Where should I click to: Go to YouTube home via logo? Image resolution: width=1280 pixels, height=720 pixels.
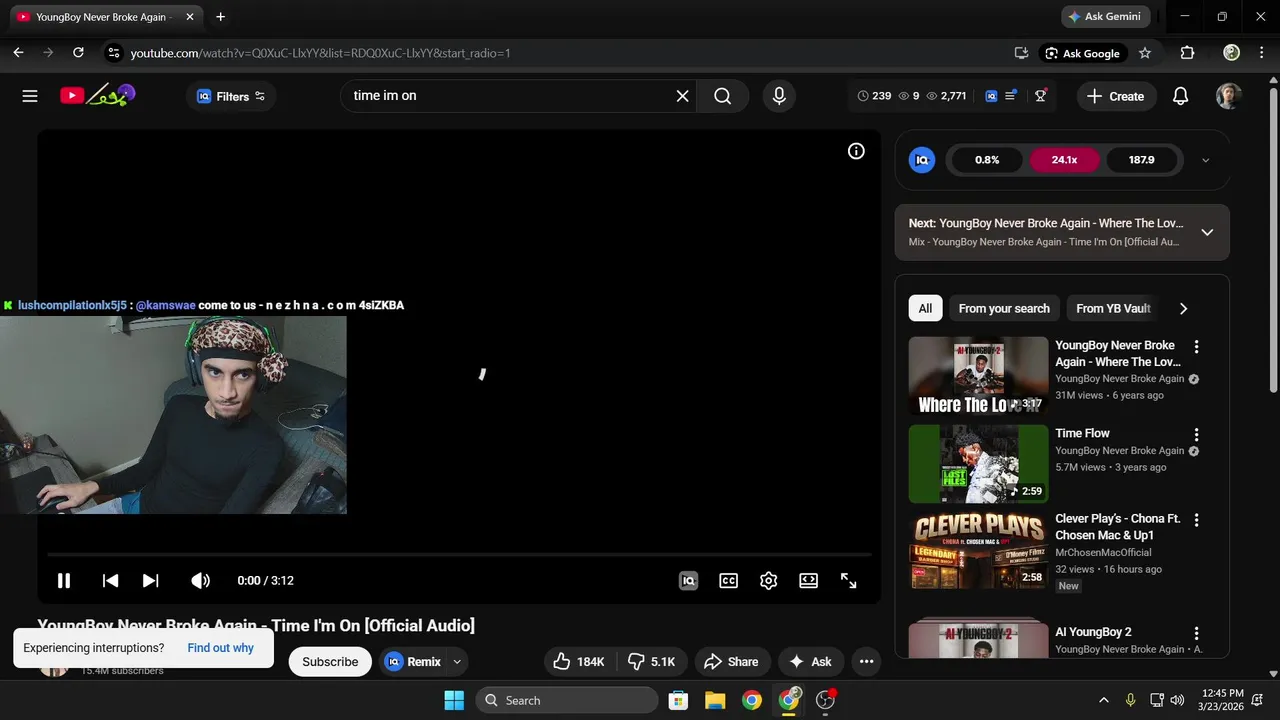tap(97, 96)
